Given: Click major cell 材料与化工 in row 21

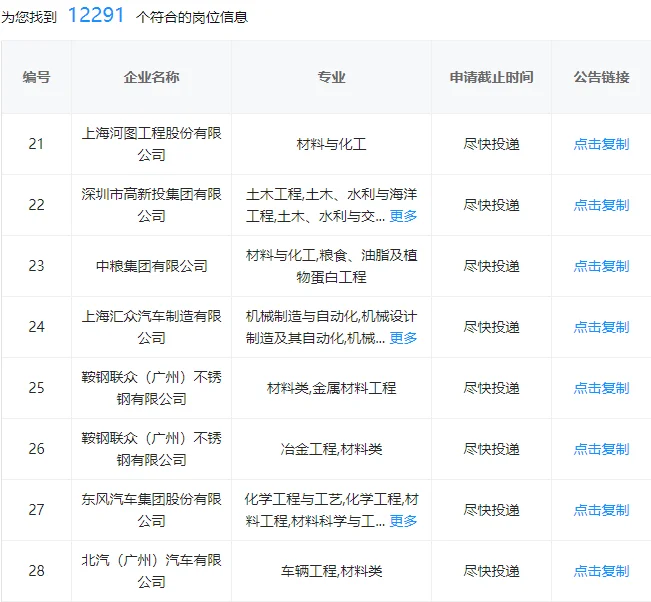Looking at the screenshot, I should click(331, 144).
